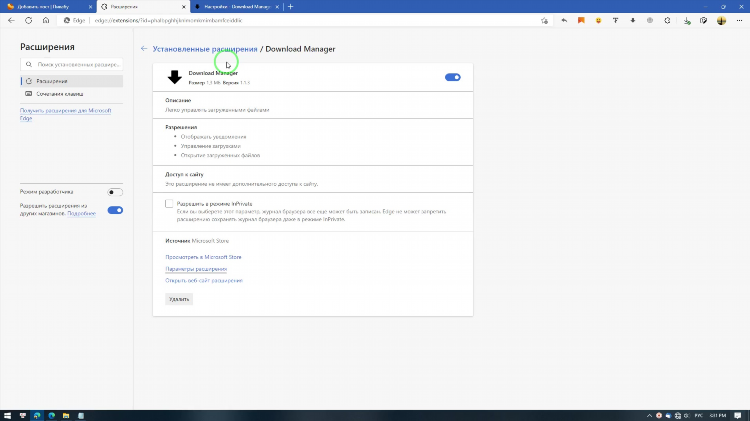Screen dimensions: 750x421
Task: Click the yellow smiley emoji extension icon
Action: 598,21
